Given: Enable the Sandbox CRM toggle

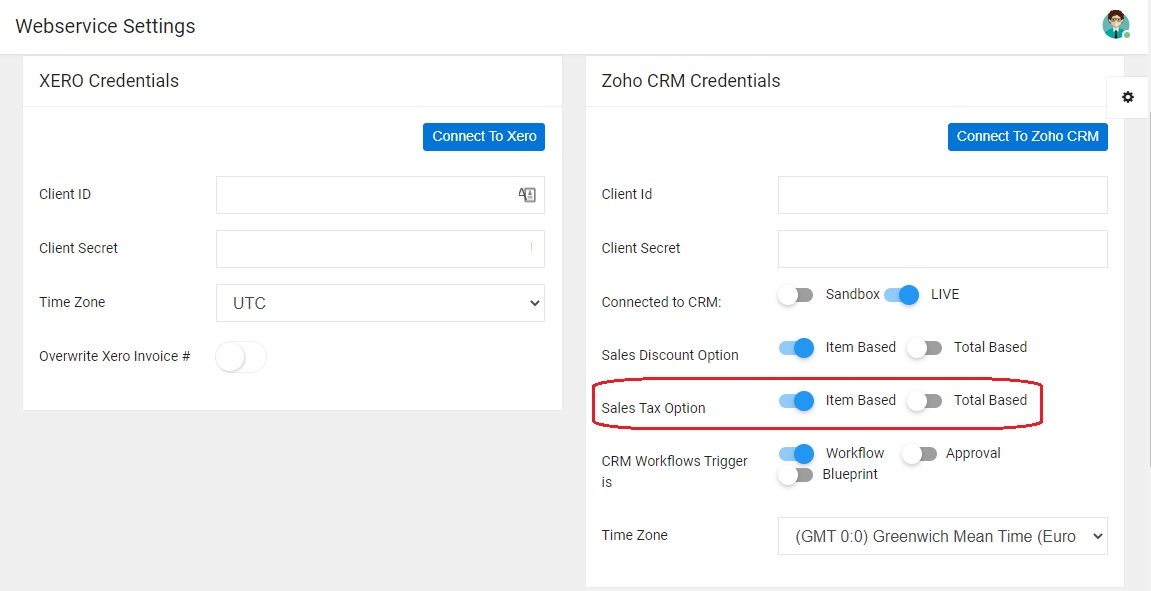Looking at the screenshot, I should tap(796, 295).
